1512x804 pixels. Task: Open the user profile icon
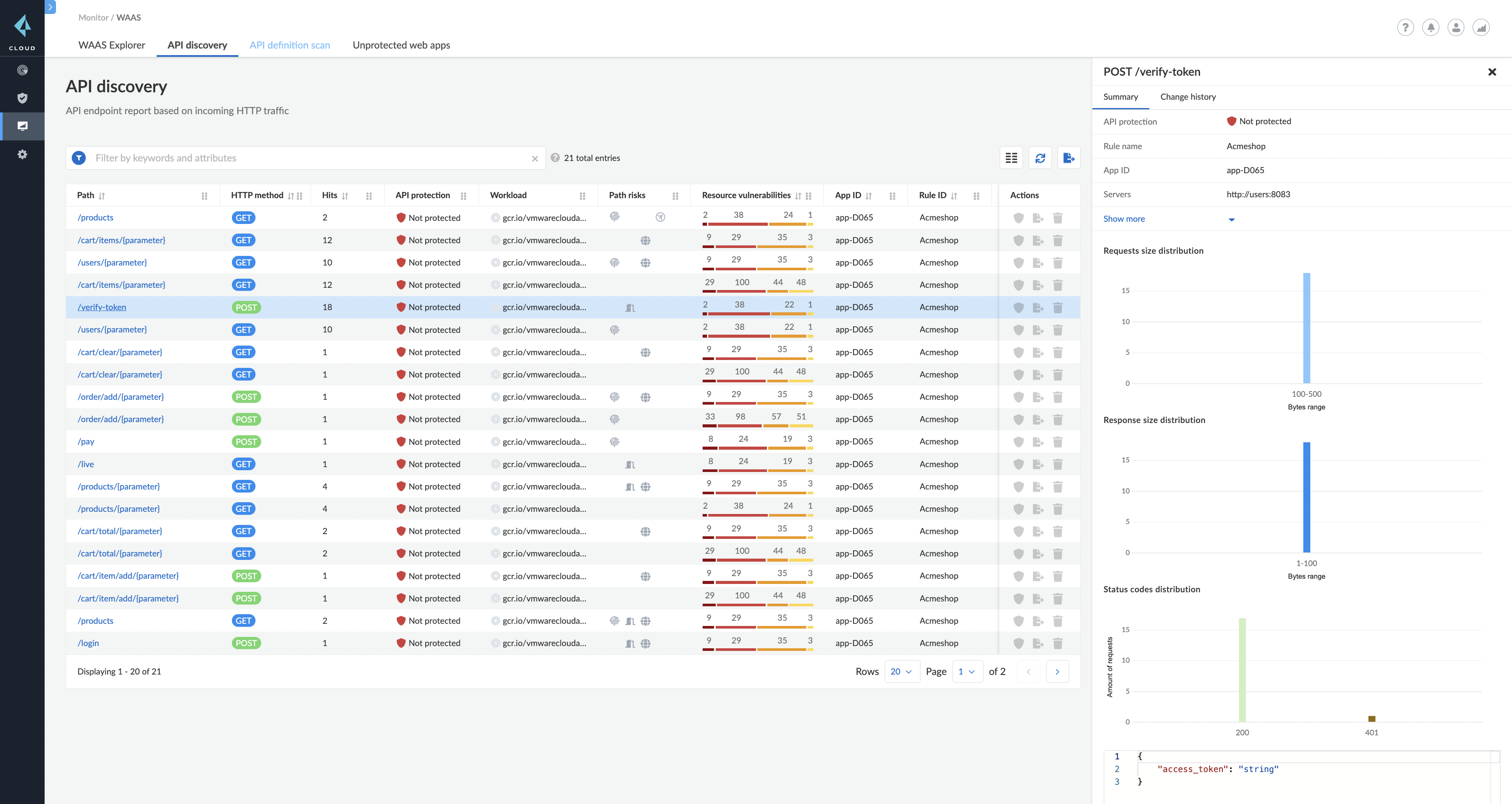pos(1456,28)
